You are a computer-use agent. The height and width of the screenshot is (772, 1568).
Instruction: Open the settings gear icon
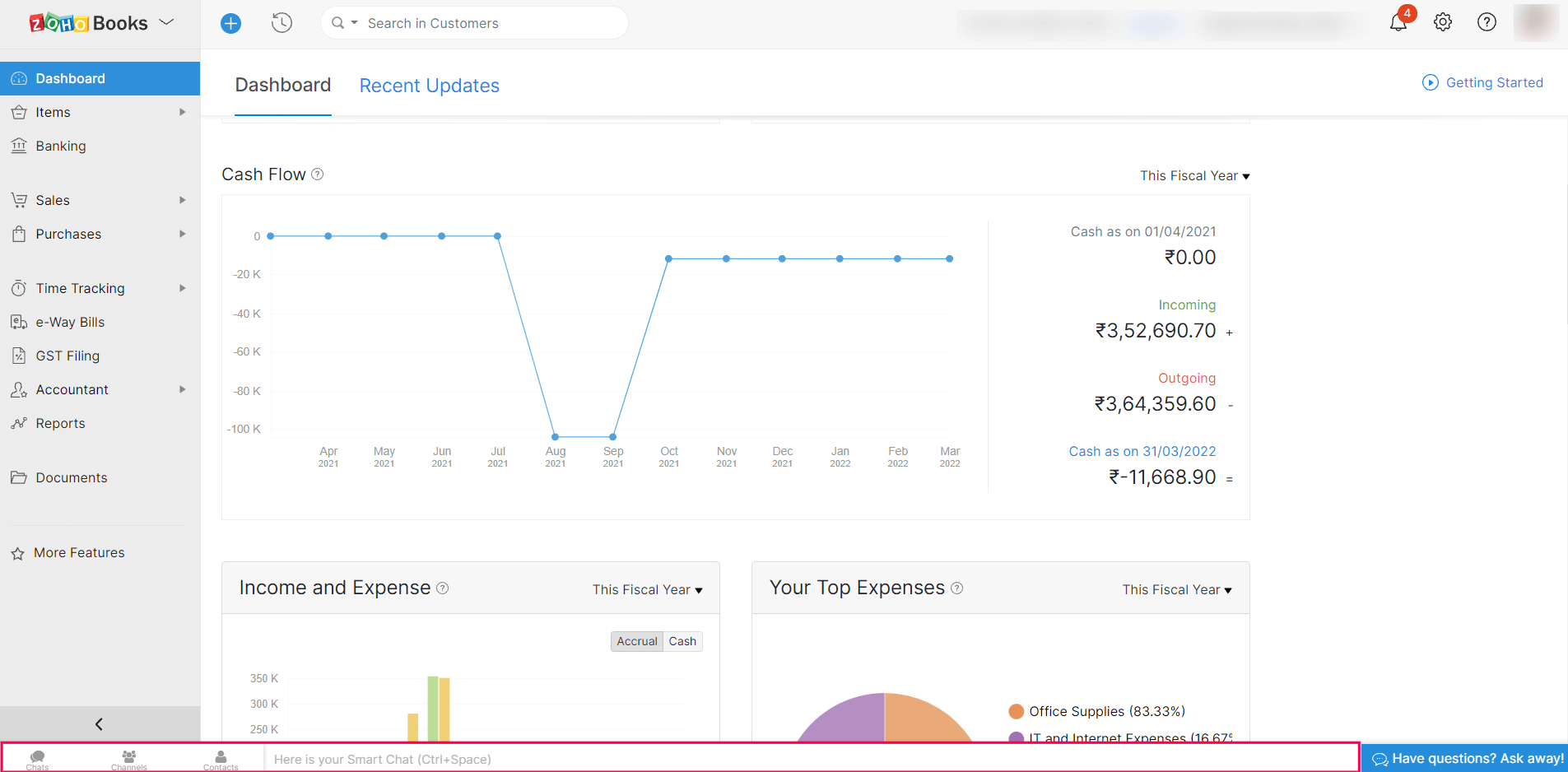(x=1442, y=22)
